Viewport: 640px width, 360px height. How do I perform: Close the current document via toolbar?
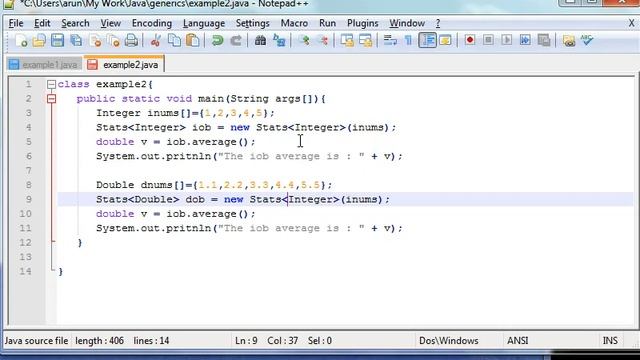95,40
